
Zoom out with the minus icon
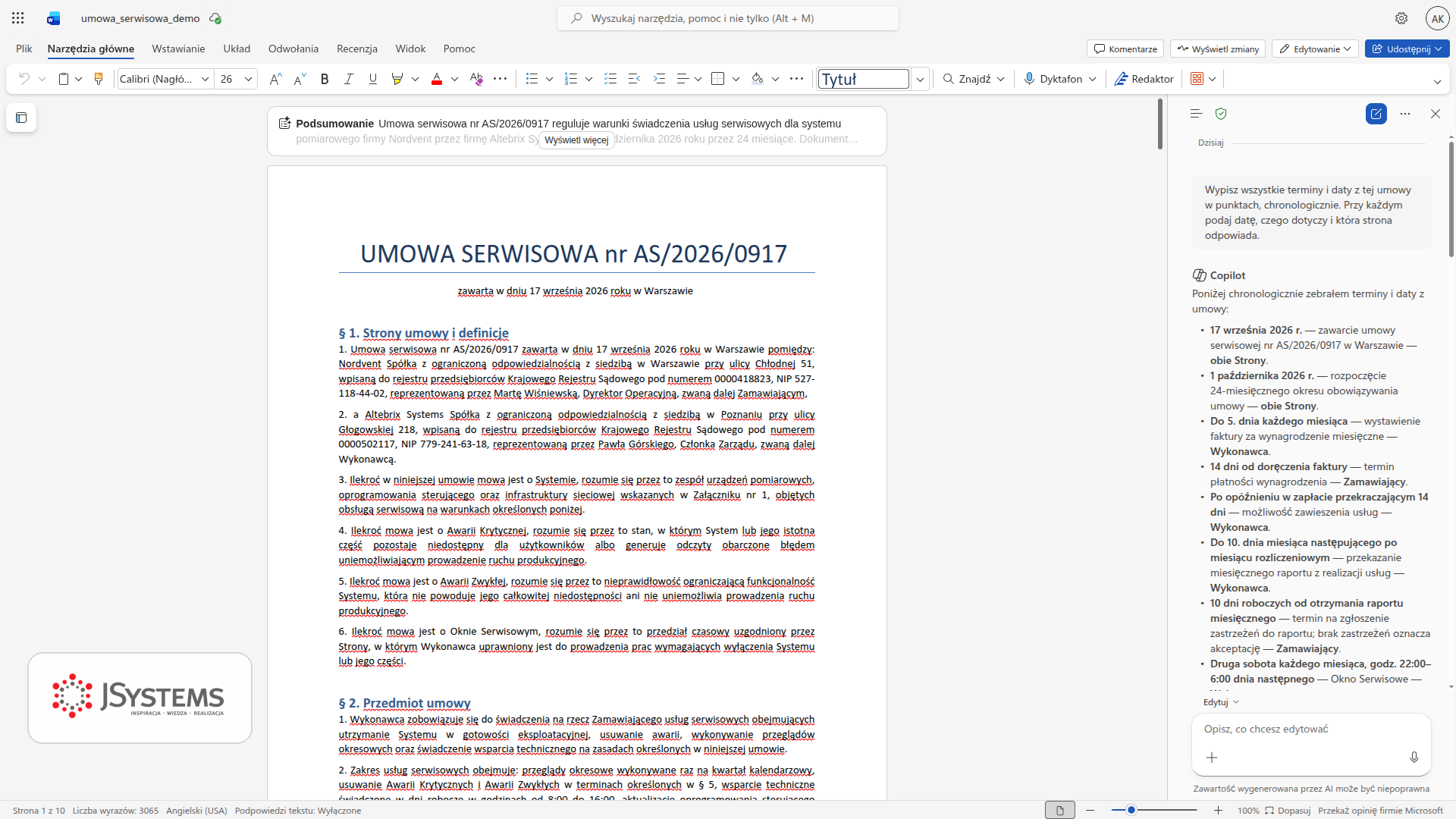1090,811
